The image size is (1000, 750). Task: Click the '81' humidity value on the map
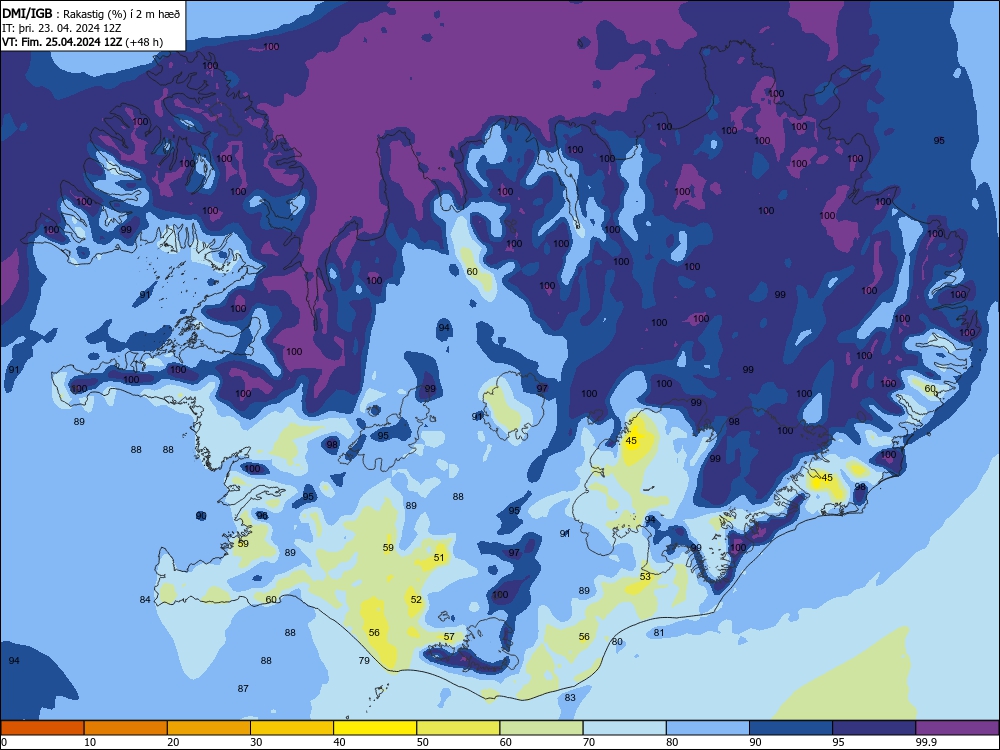pyautogui.click(x=659, y=633)
